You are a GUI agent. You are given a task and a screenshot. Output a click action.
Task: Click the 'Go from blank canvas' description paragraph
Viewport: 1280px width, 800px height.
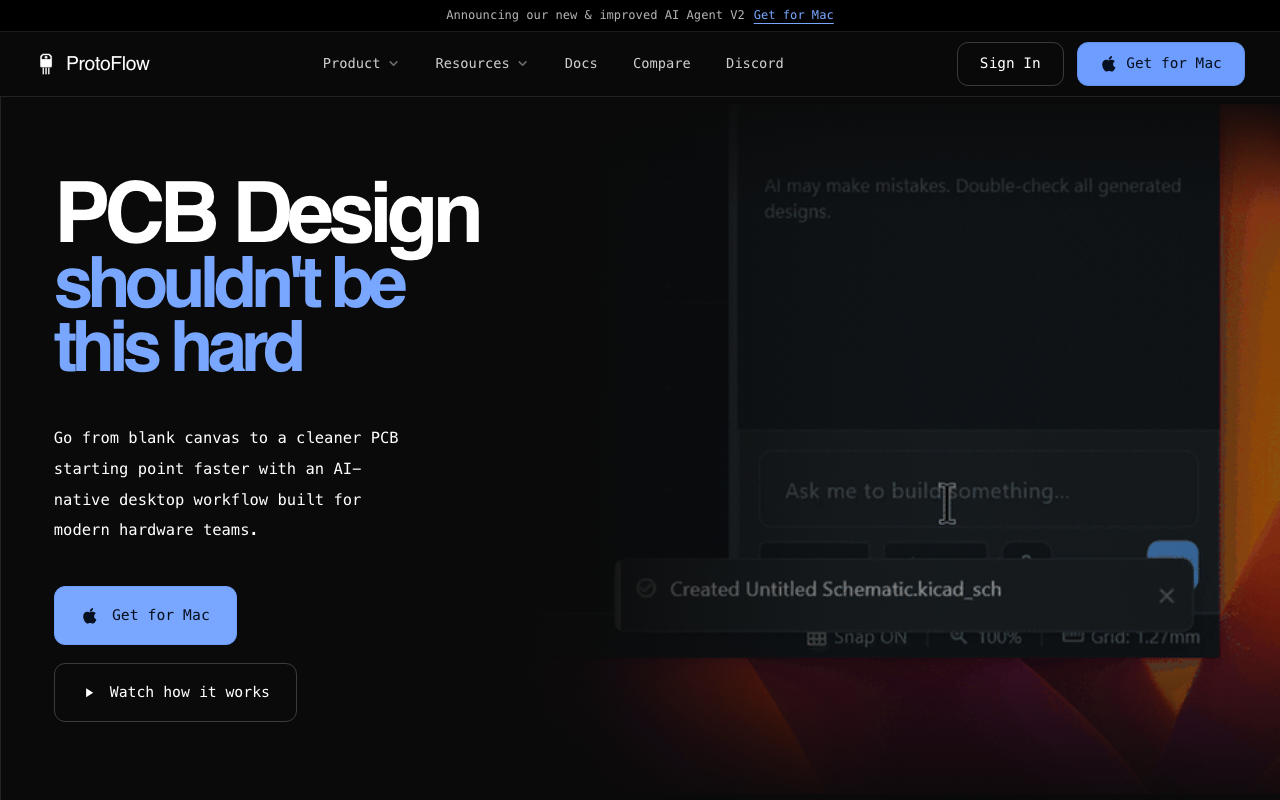click(226, 484)
